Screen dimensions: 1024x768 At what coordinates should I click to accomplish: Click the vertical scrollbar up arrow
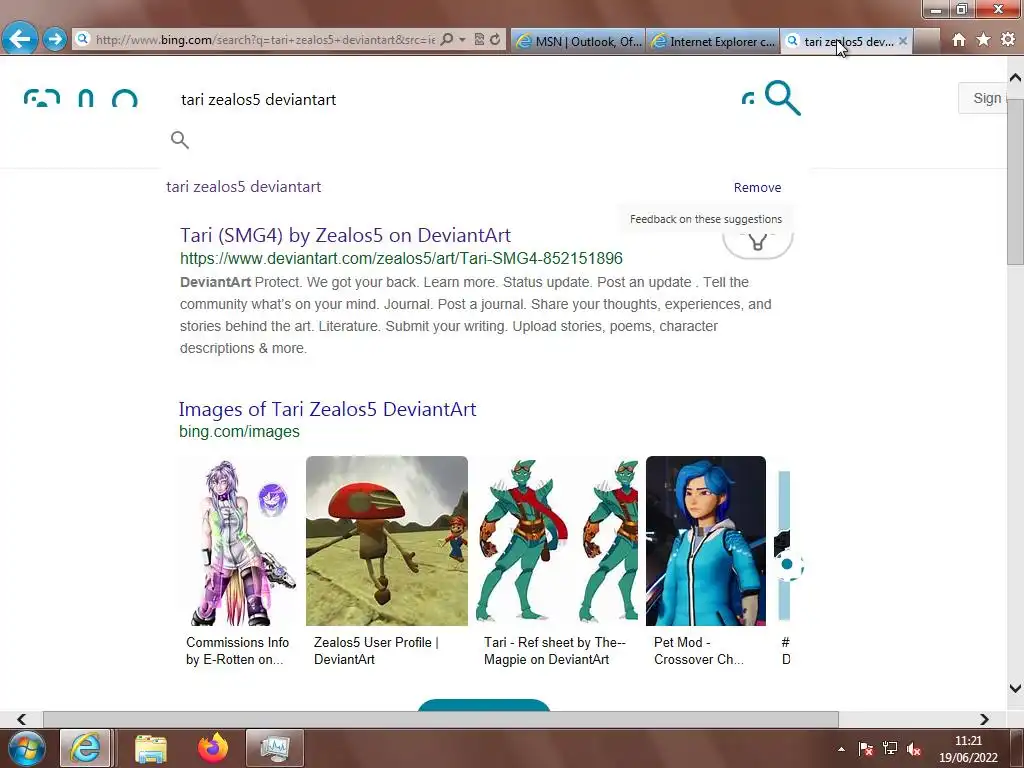1015,78
